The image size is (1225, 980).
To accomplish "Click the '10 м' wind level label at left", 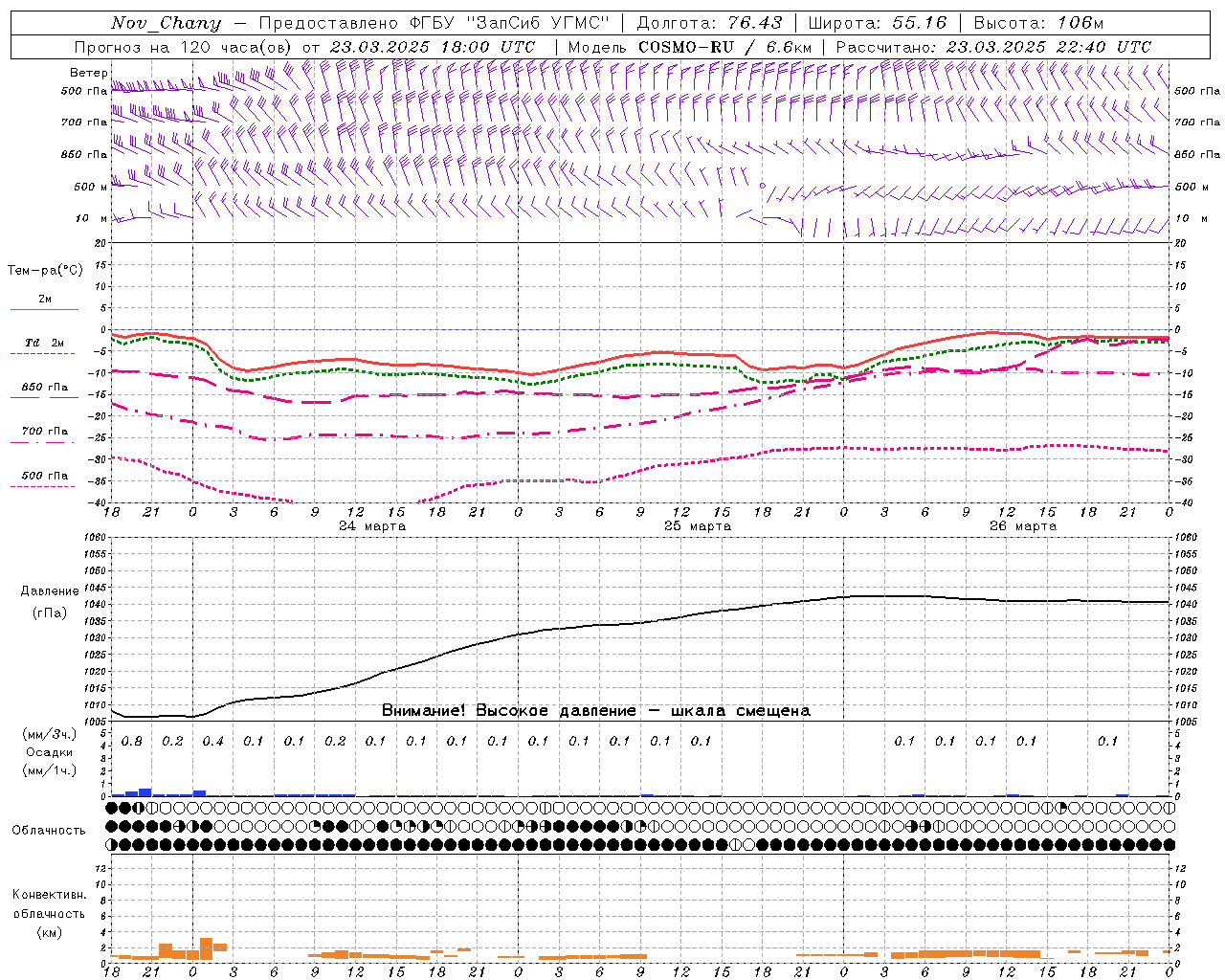I will (x=93, y=219).
